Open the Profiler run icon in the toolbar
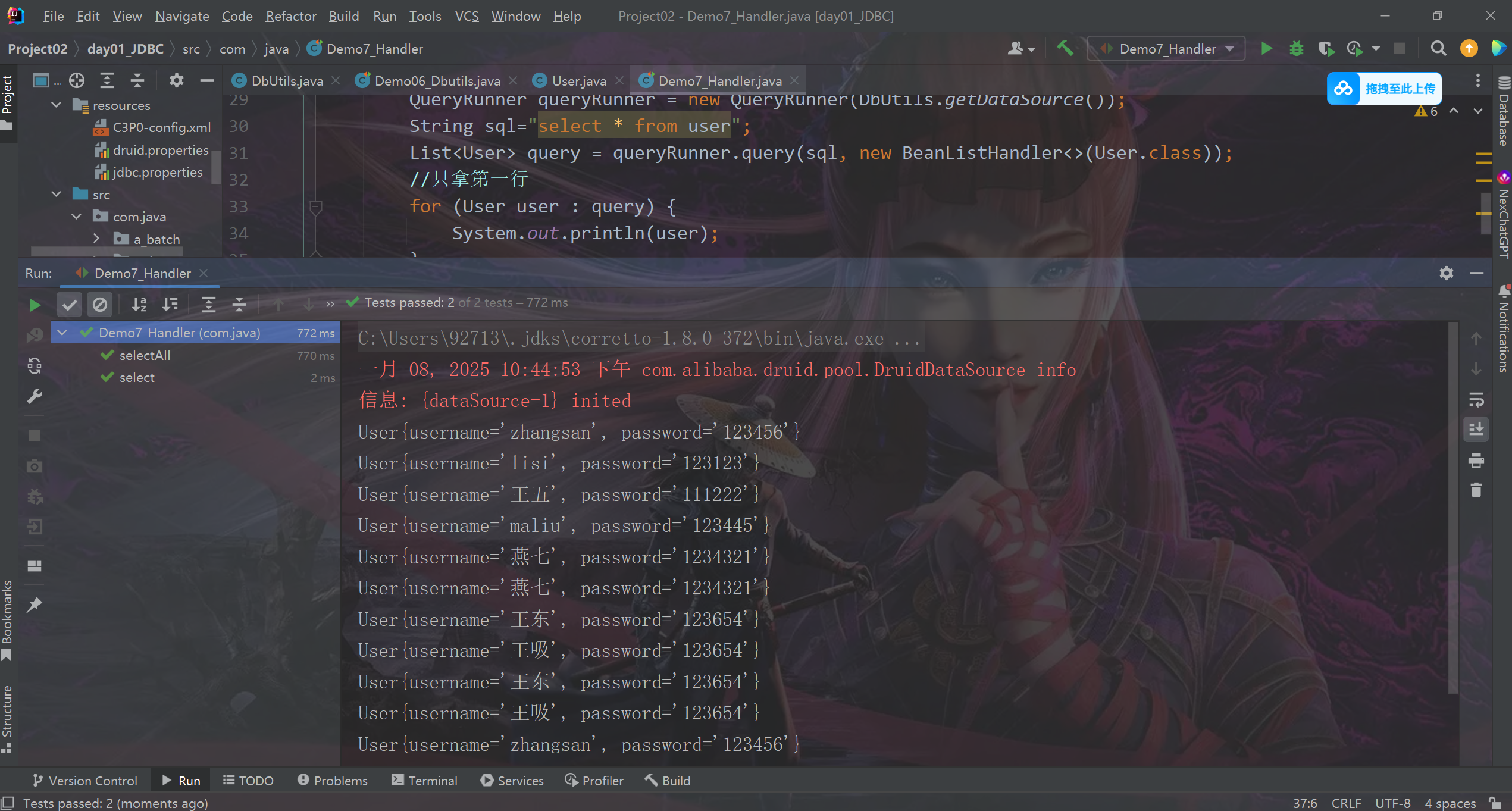The image size is (1512, 811). pos(1356,49)
